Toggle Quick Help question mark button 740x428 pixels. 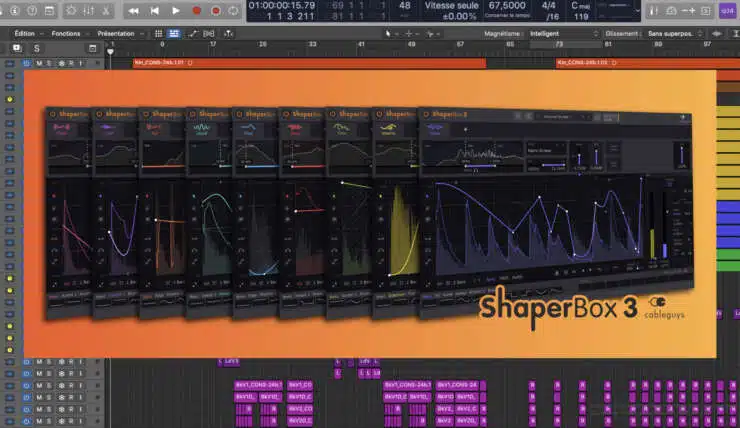pos(31,10)
